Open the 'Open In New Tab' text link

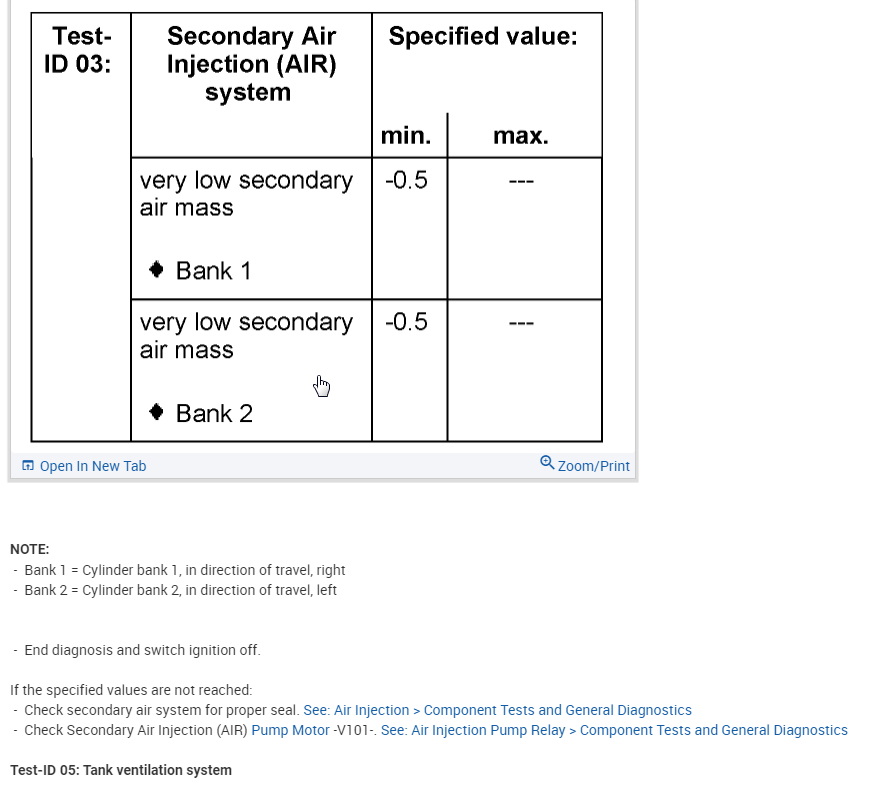point(93,466)
